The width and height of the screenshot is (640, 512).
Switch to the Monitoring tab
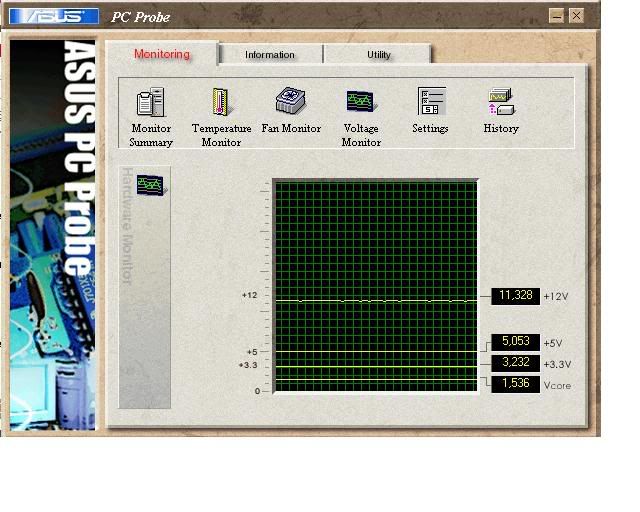click(x=162, y=53)
